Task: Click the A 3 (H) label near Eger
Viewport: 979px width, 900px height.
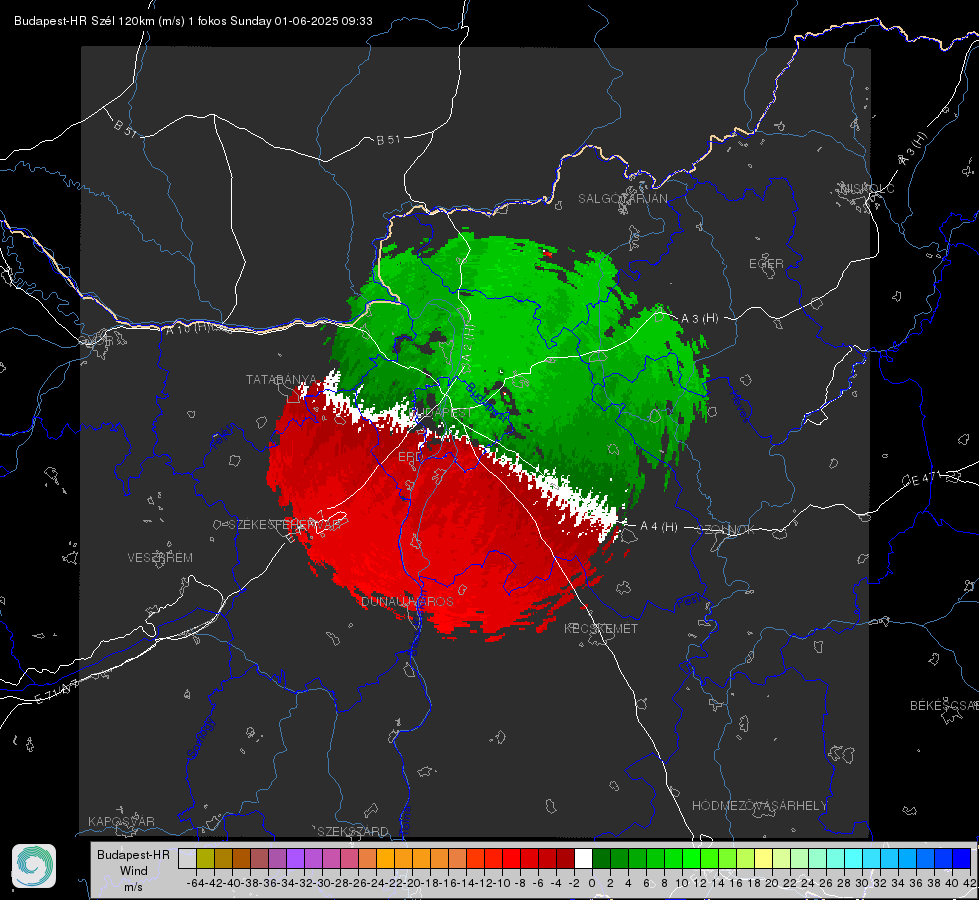Action: pyautogui.click(x=699, y=319)
